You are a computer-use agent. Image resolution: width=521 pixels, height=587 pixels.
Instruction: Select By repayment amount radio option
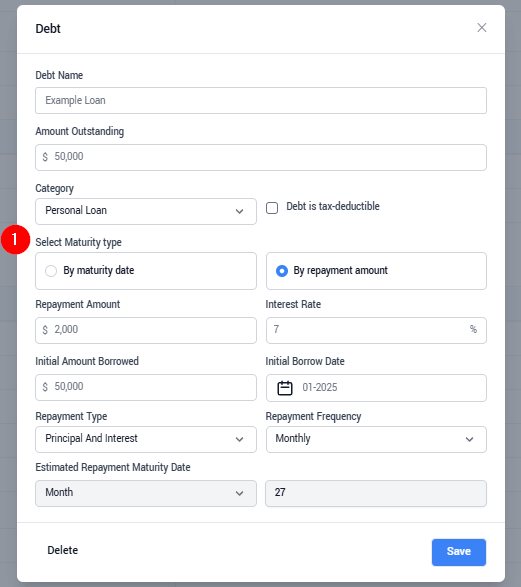282,271
